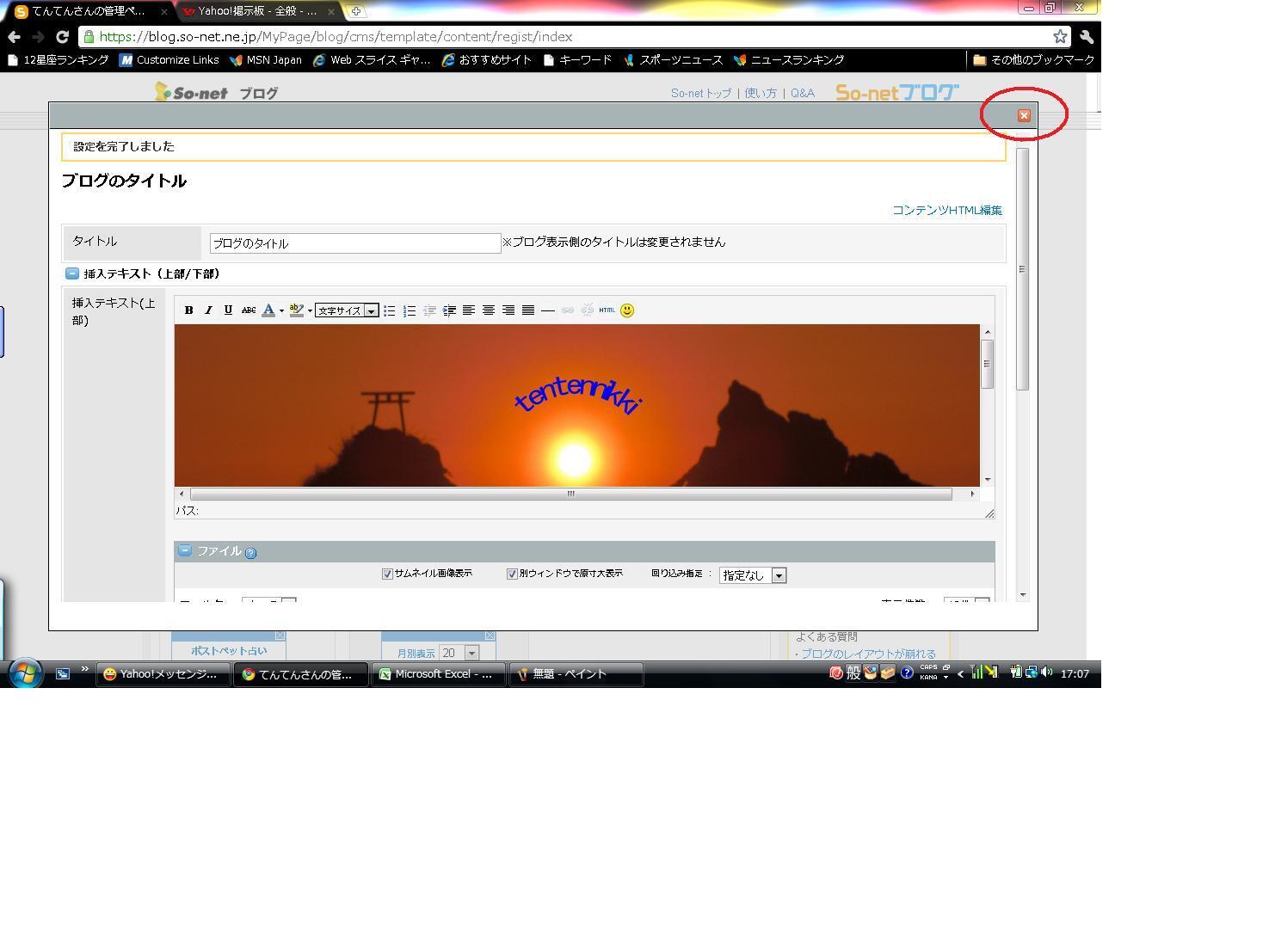Insert a bulleted list

(390, 310)
